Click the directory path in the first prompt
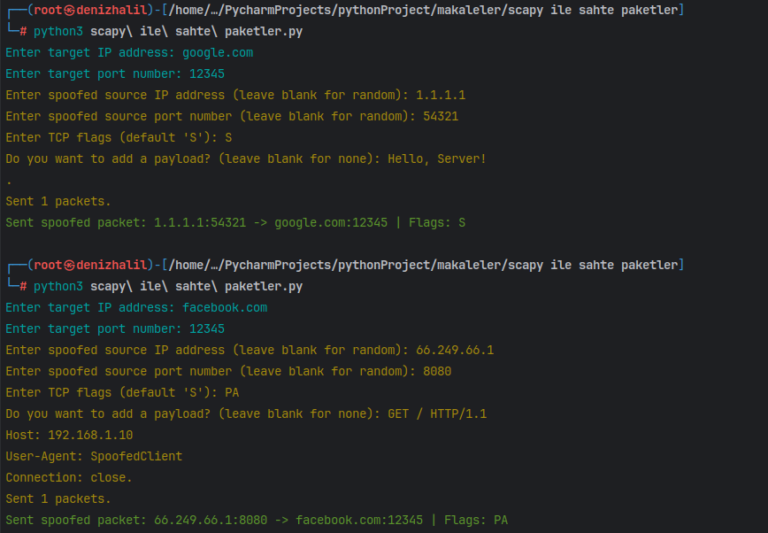 click(424, 10)
